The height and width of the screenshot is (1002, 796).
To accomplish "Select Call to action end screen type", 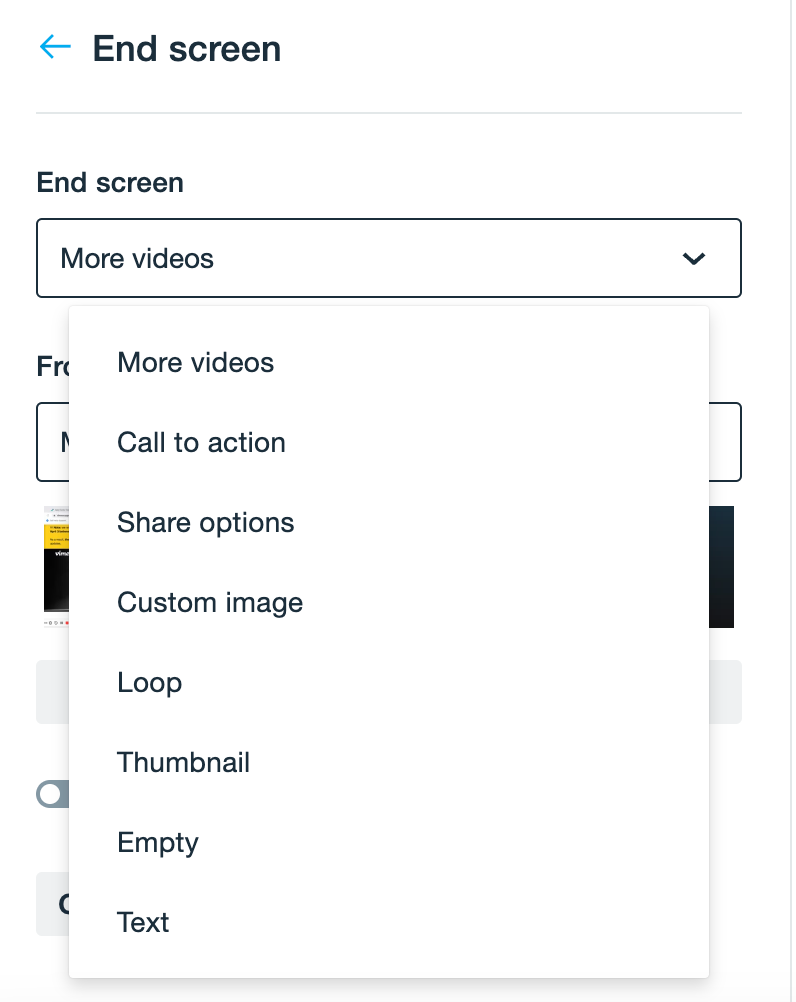I will [201, 442].
